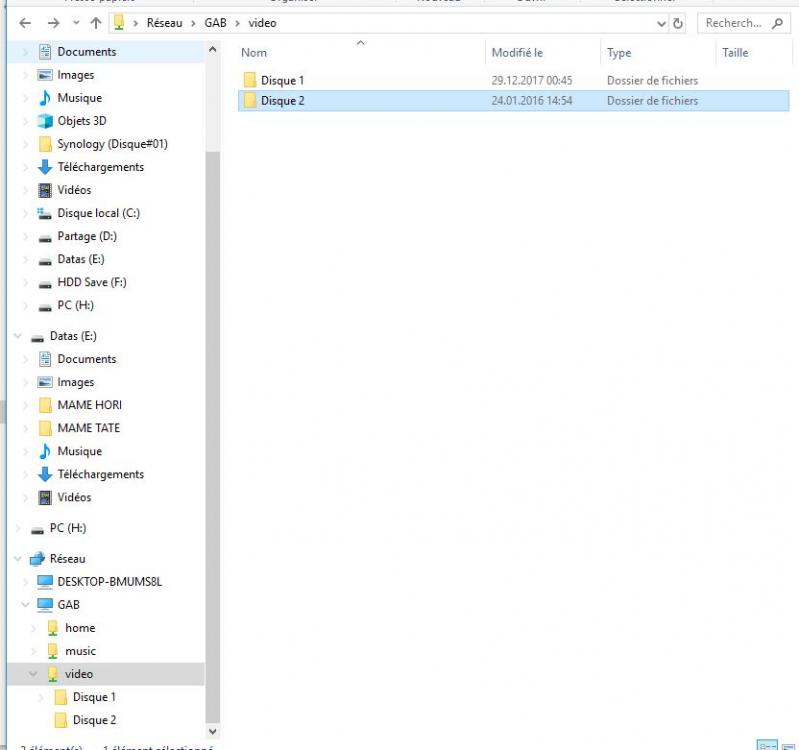Open address bar history dropdown
Image resolution: width=799 pixels, height=750 pixels.
pyautogui.click(x=662, y=23)
